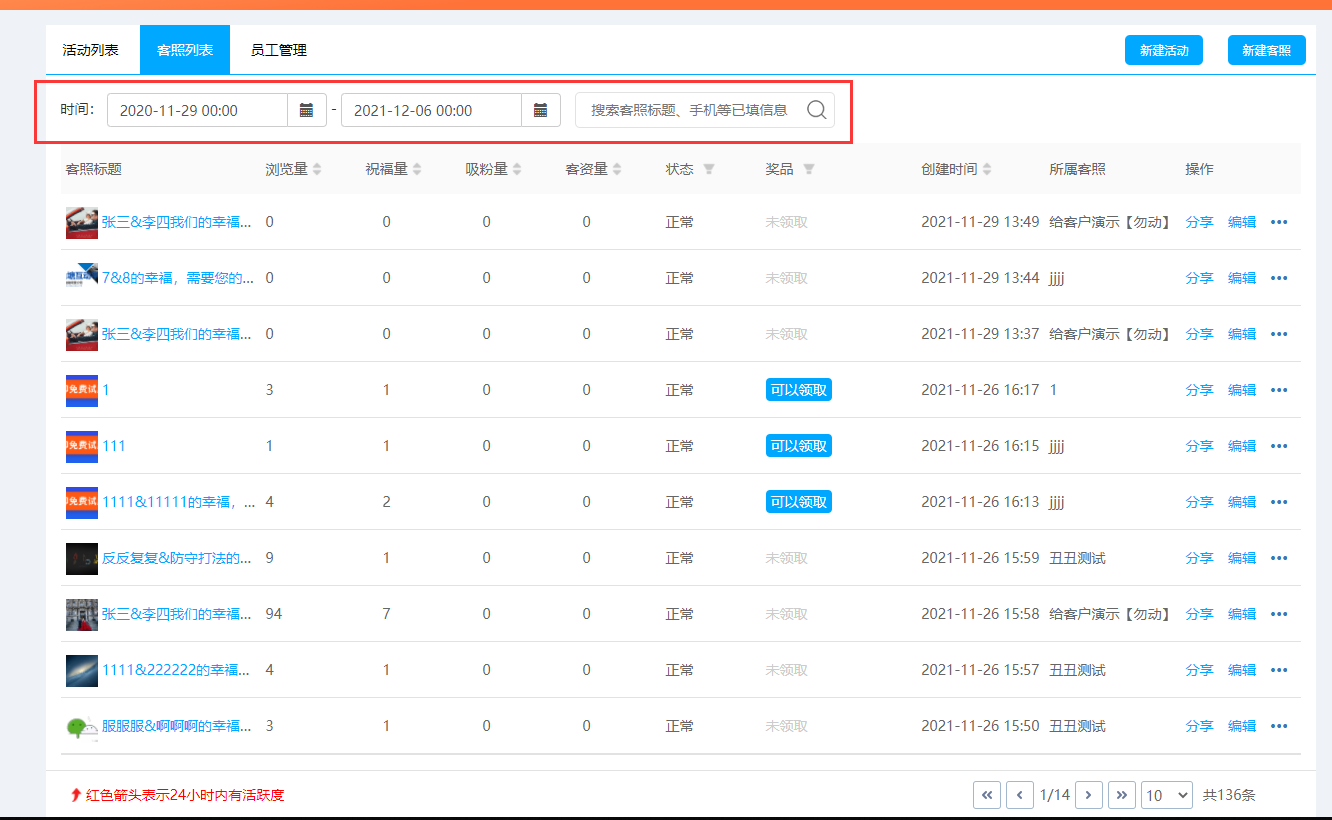1332x820 pixels.
Task: Click the 新建活动 button
Action: (x=1164, y=50)
